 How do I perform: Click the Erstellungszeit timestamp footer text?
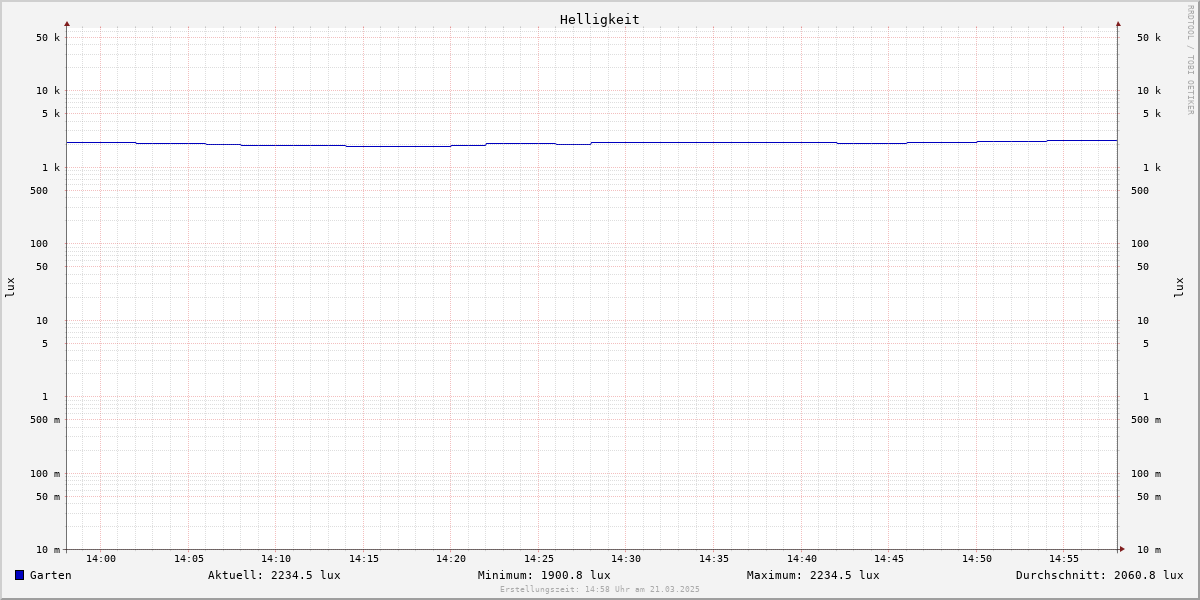pyautogui.click(x=600, y=589)
